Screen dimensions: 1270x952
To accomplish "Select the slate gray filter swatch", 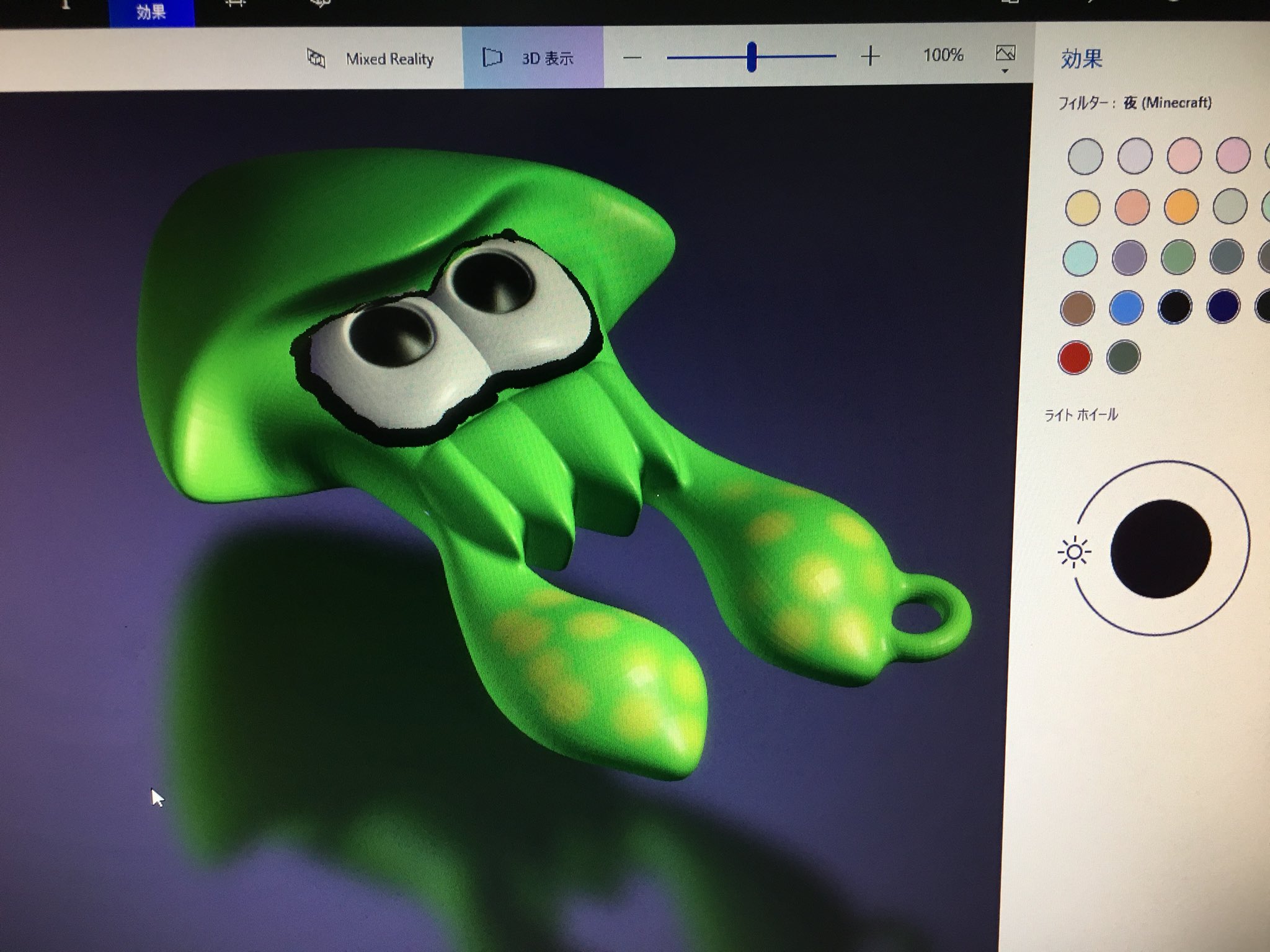I will point(1227,256).
